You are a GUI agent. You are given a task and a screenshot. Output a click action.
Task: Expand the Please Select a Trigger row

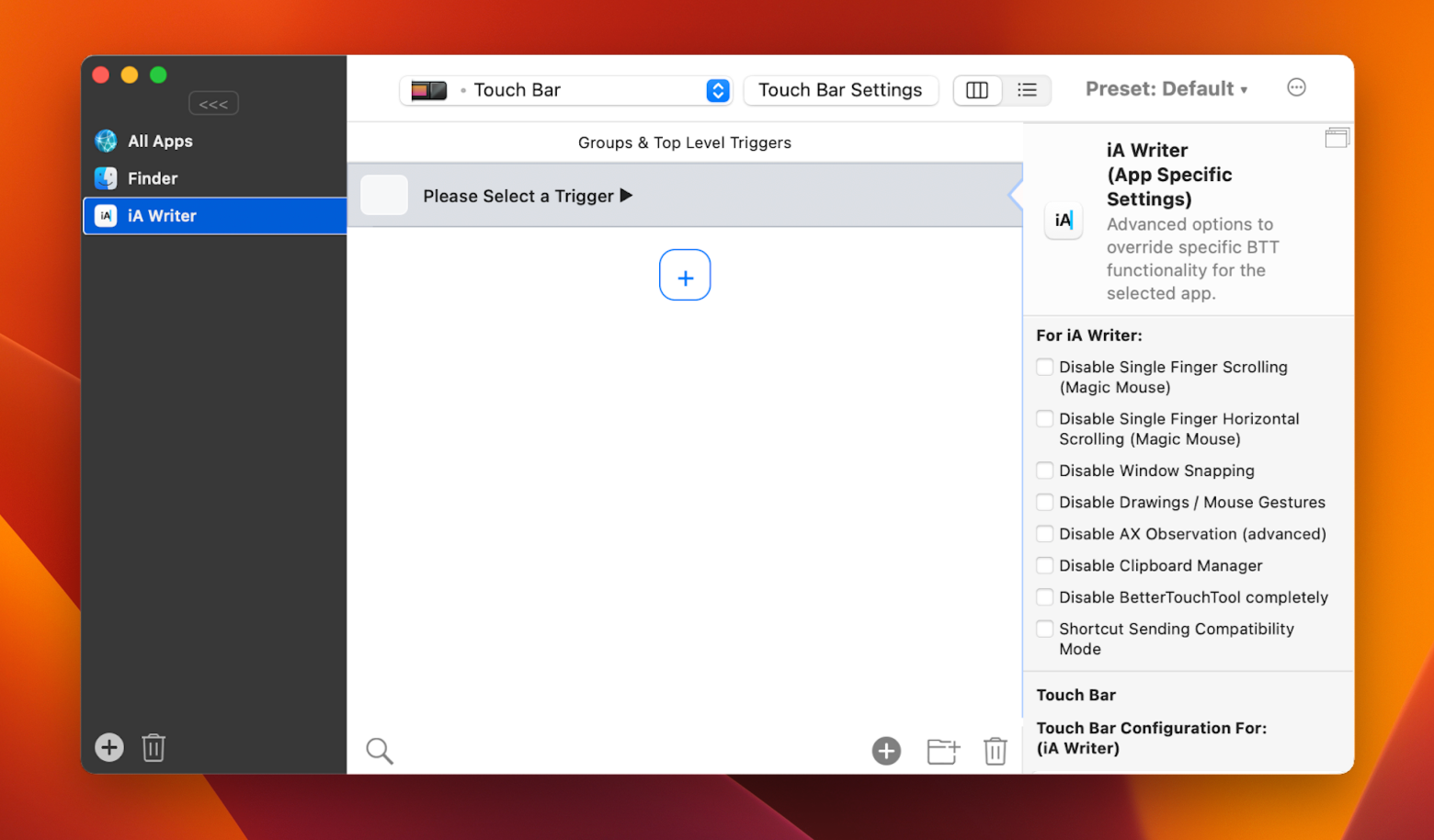pos(627,196)
